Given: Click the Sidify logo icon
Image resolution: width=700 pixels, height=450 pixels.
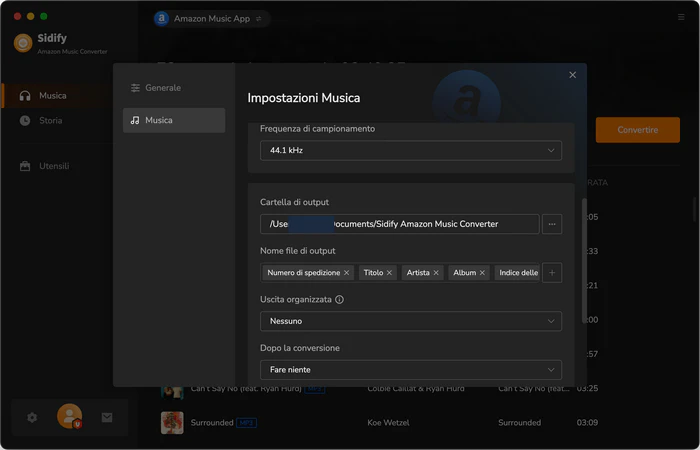Looking at the screenshot, I should point(23,43).
